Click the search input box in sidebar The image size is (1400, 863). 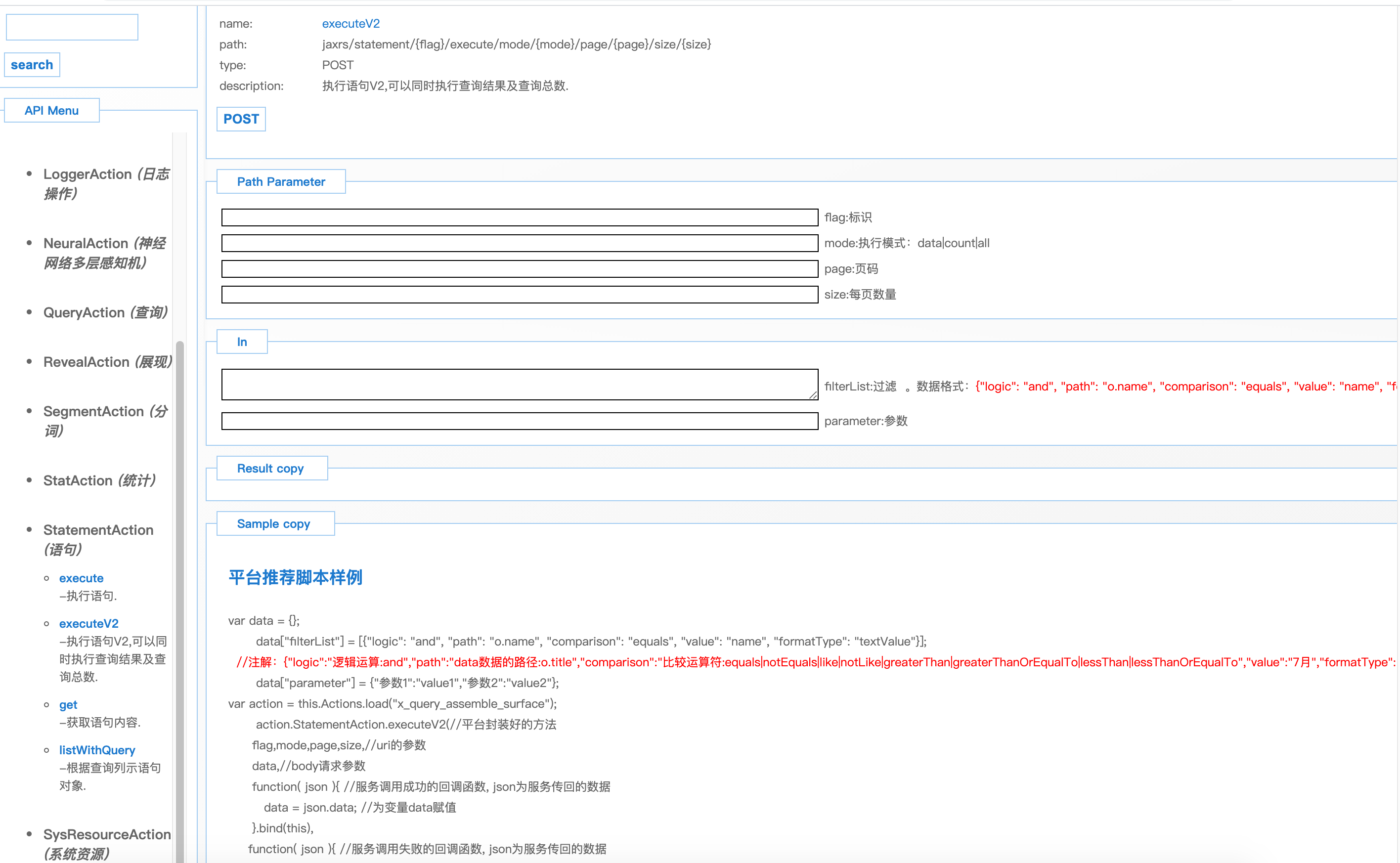(72, 27)
